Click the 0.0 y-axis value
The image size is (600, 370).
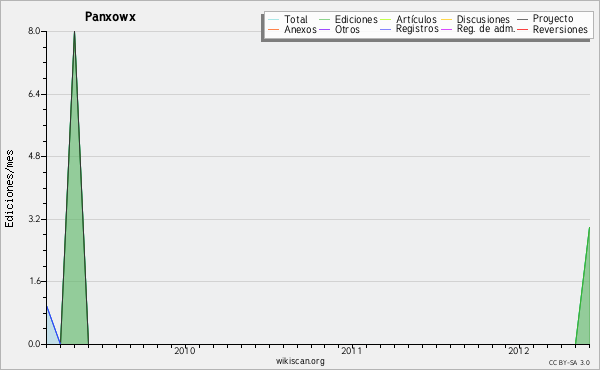34,344
